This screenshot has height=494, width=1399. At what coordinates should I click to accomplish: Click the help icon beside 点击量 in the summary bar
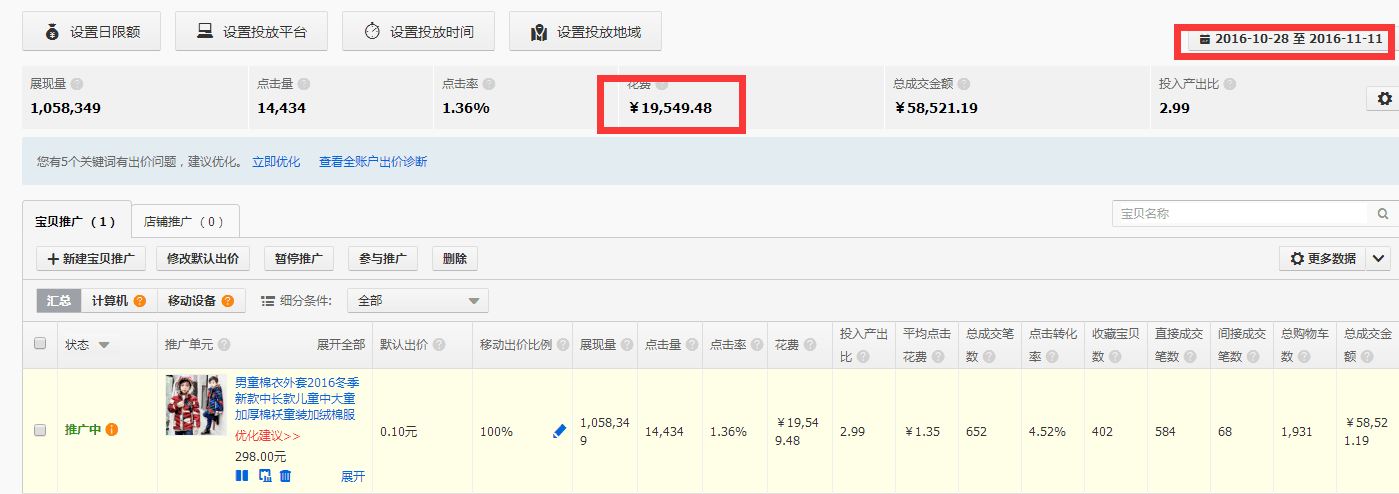304,85
